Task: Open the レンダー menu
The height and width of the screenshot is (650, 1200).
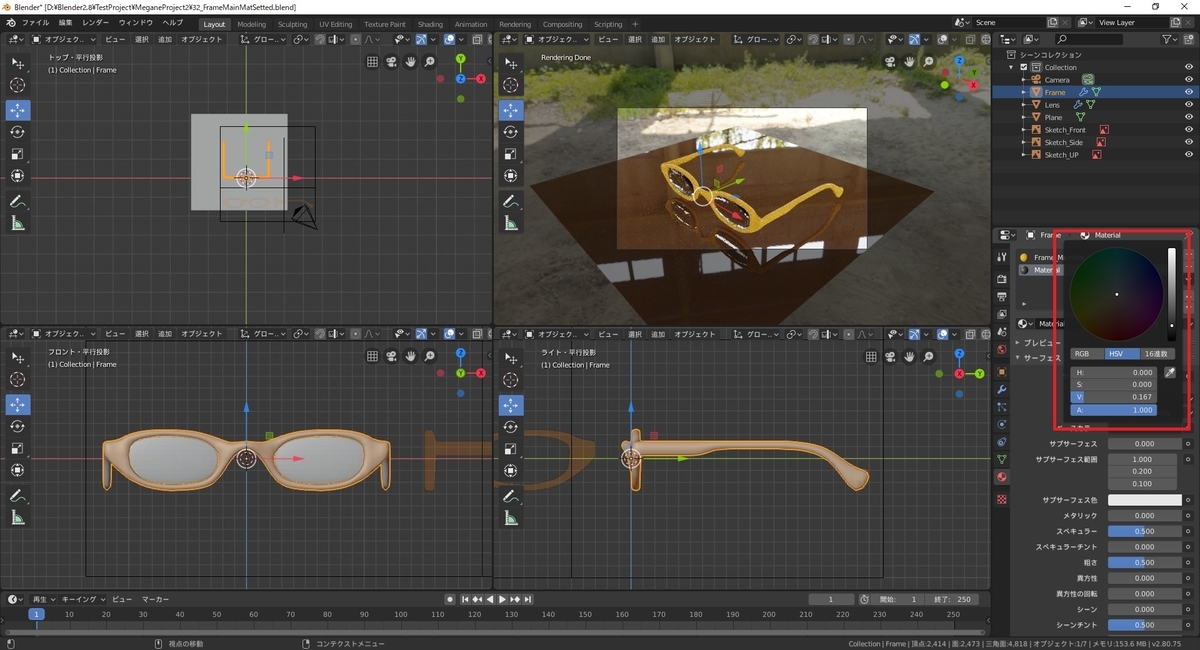Action: [x=96, y=22]
